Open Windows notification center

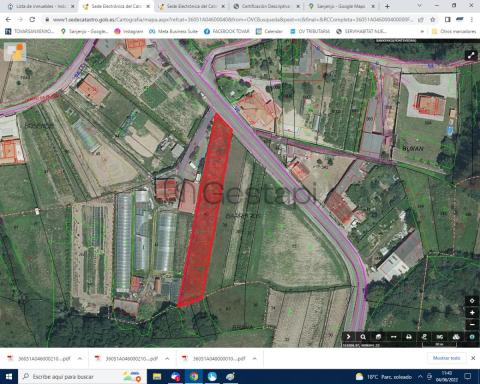[468, 377]
